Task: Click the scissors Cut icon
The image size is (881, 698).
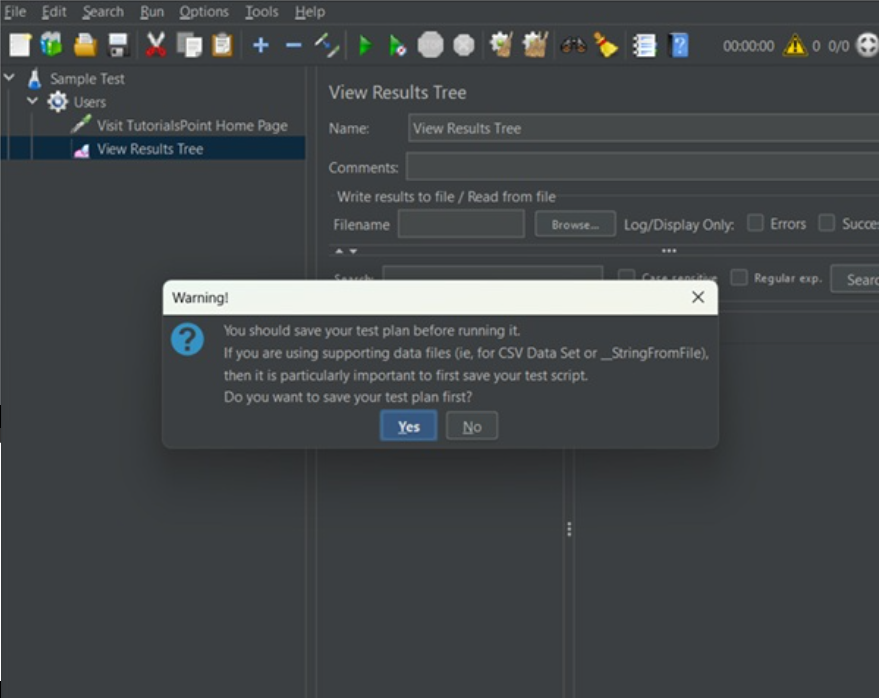Action: [155, 45]
